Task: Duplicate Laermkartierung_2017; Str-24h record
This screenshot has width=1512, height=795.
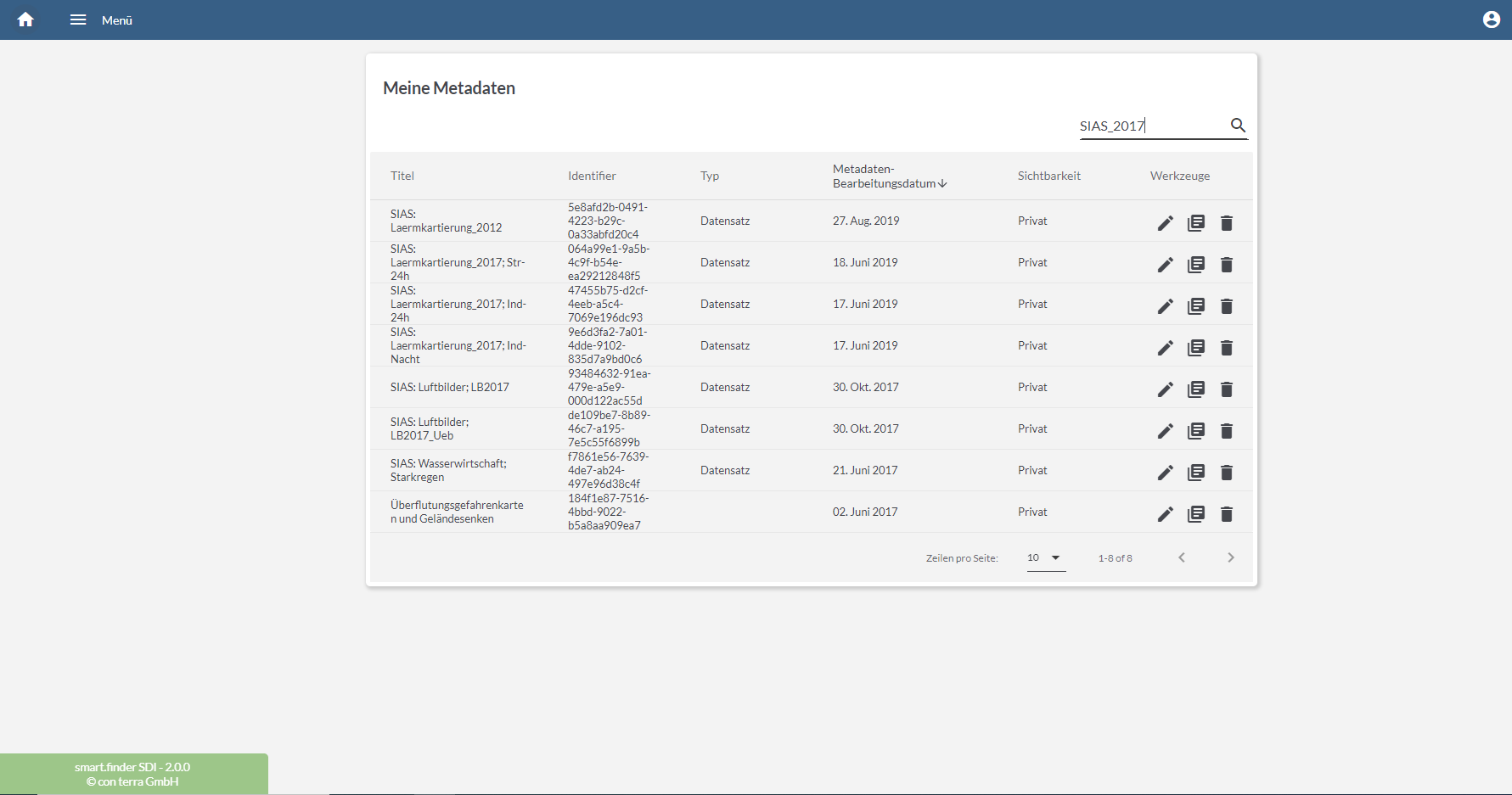Action: coord(1196,265)
